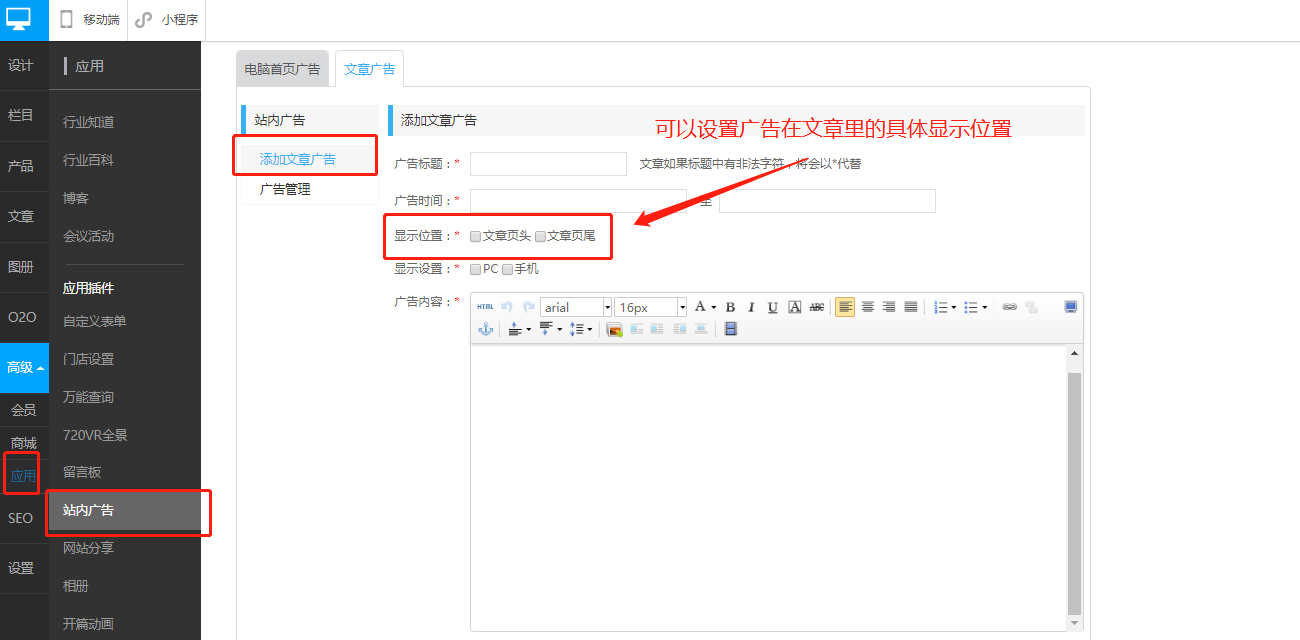Click the insert image icon
Viewport: 1300px width, 640px height.
[x=614, y=329]
